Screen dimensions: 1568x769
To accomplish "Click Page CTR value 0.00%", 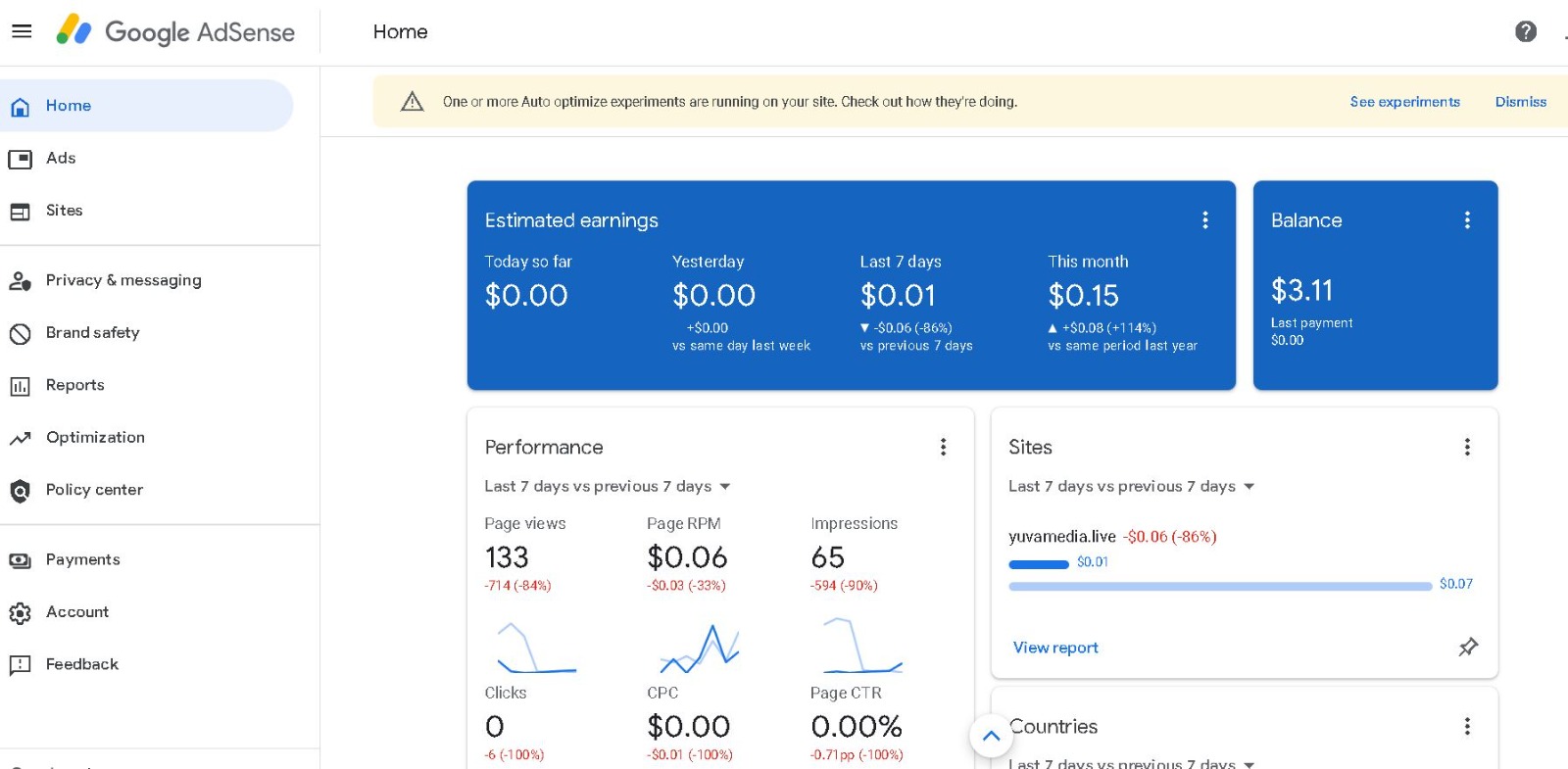I will tap(857, 727).
